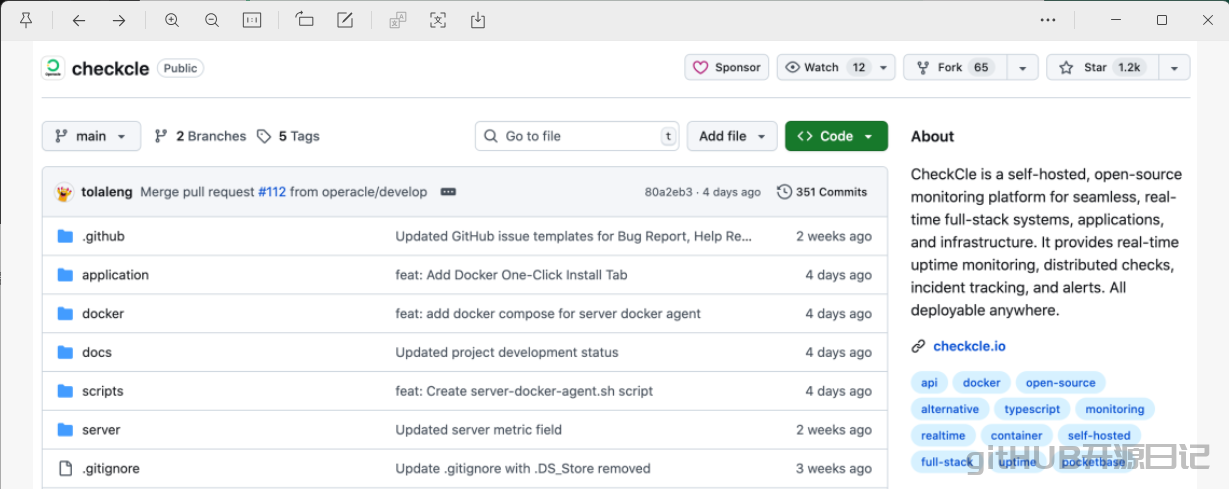The width and height of the screenshot is (1229, 489).
Task: Open the green Code dropdown button
Action: click(x=836, y=136)
